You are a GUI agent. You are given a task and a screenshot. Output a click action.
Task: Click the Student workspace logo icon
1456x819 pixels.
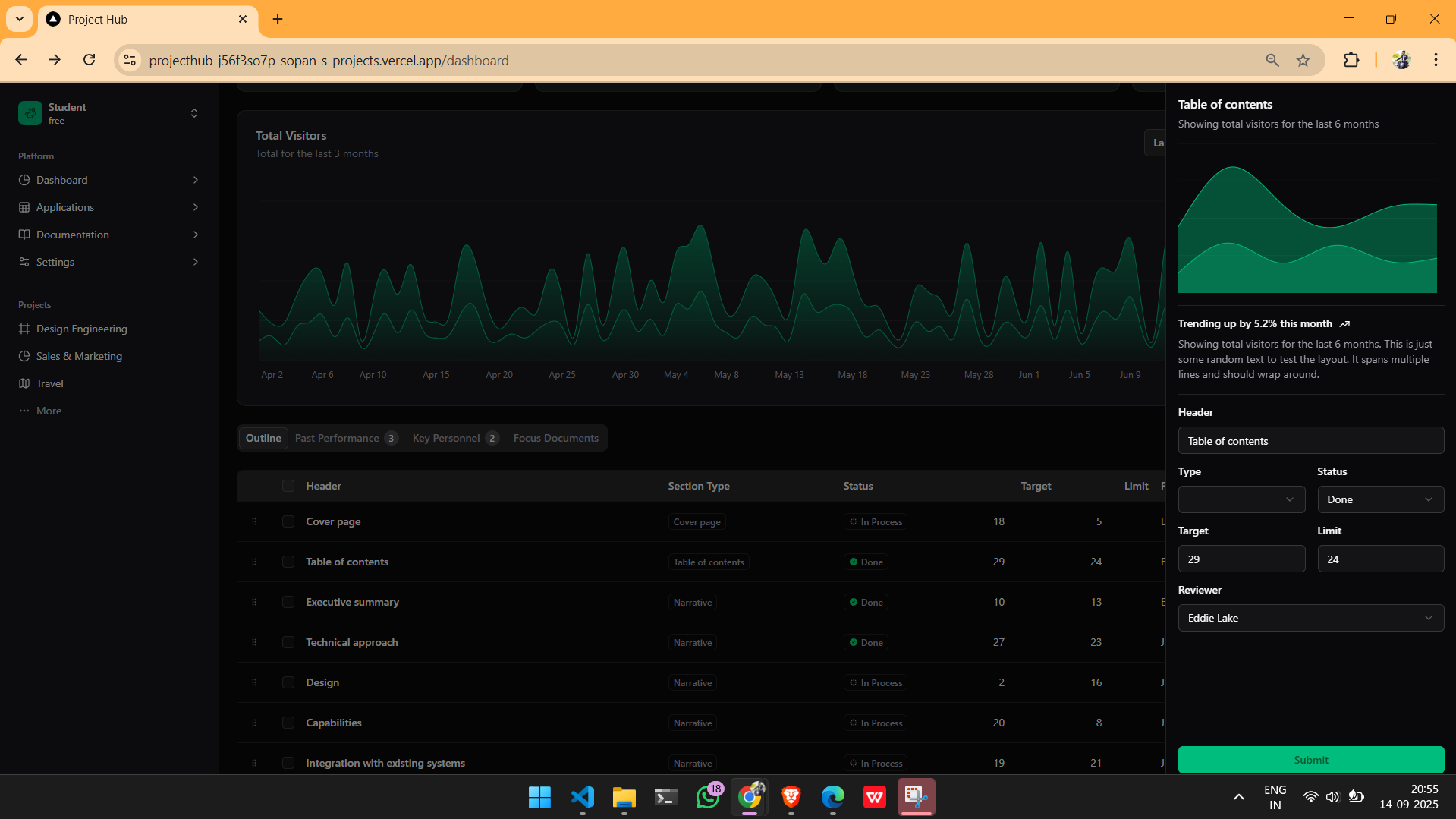coord(30,113)
